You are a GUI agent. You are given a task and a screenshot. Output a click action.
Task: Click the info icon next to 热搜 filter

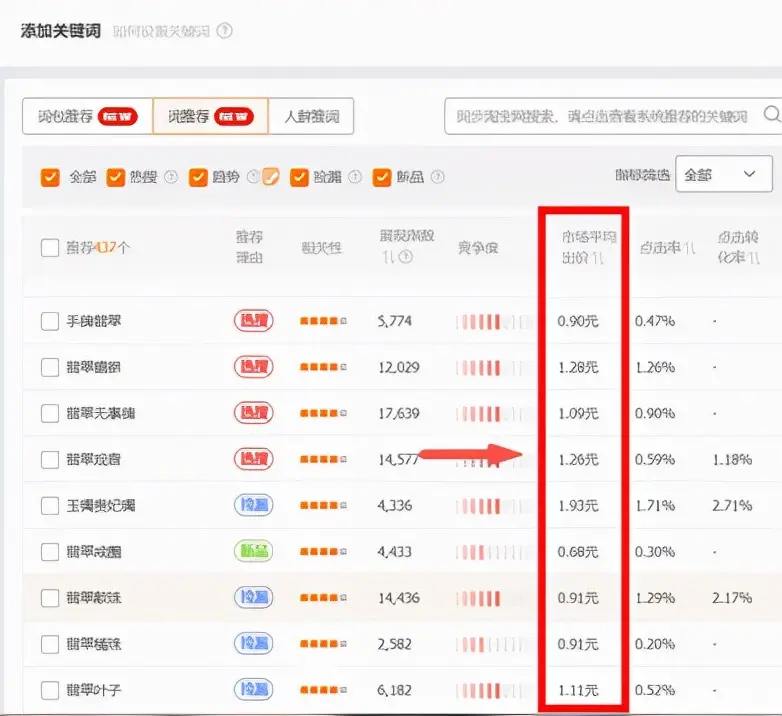tap(171, 177)
